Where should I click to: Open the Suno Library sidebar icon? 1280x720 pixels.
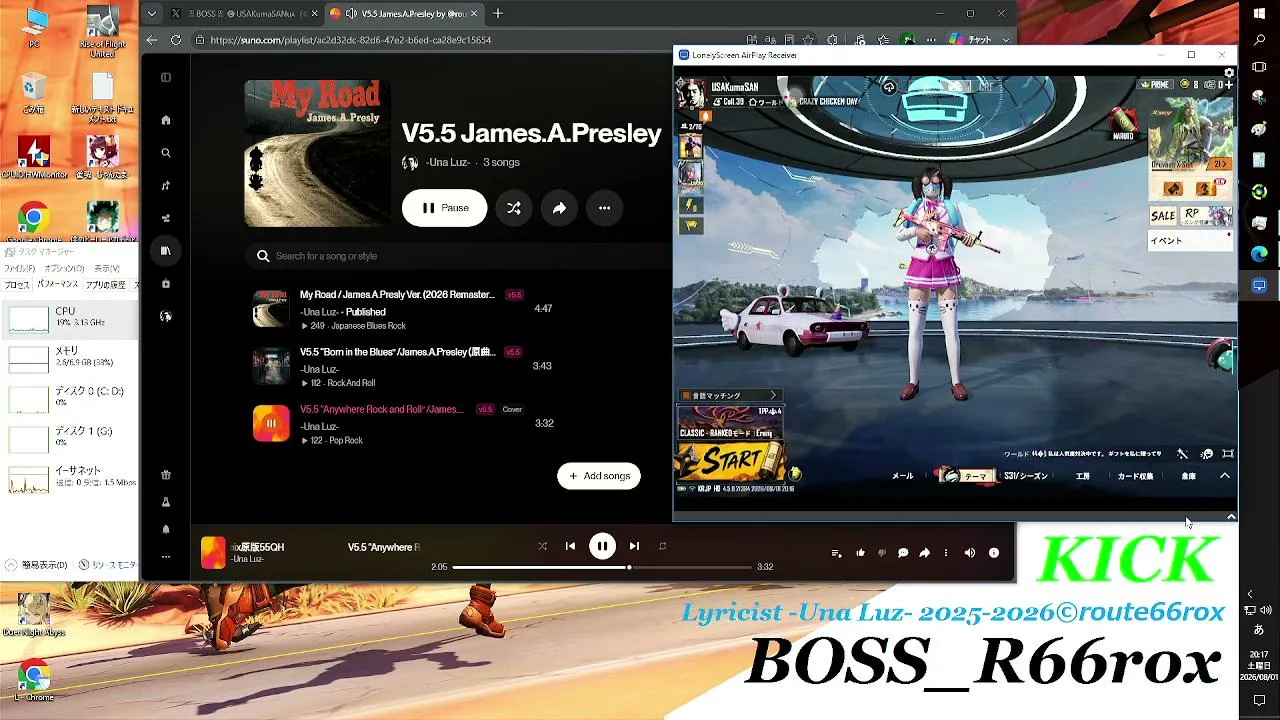click(166, 251)
